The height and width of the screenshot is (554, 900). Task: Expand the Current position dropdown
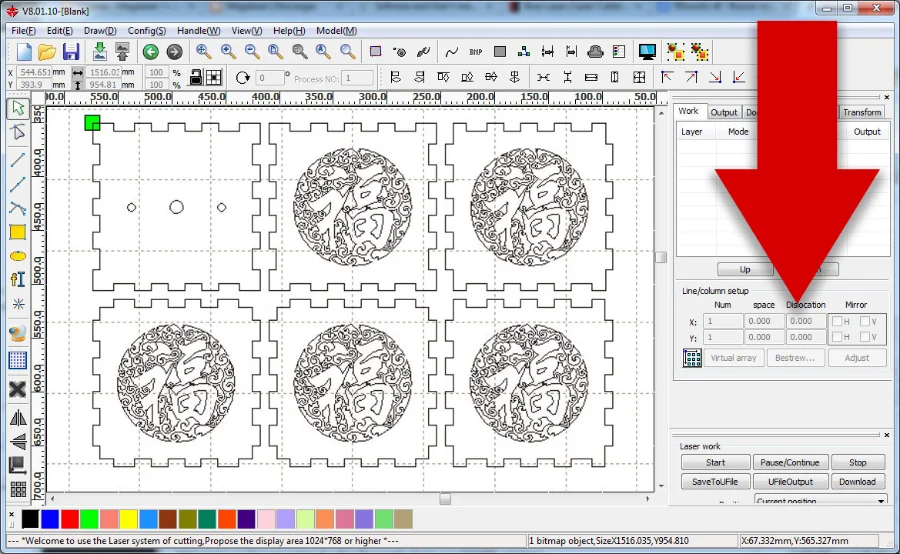(881, 501)
